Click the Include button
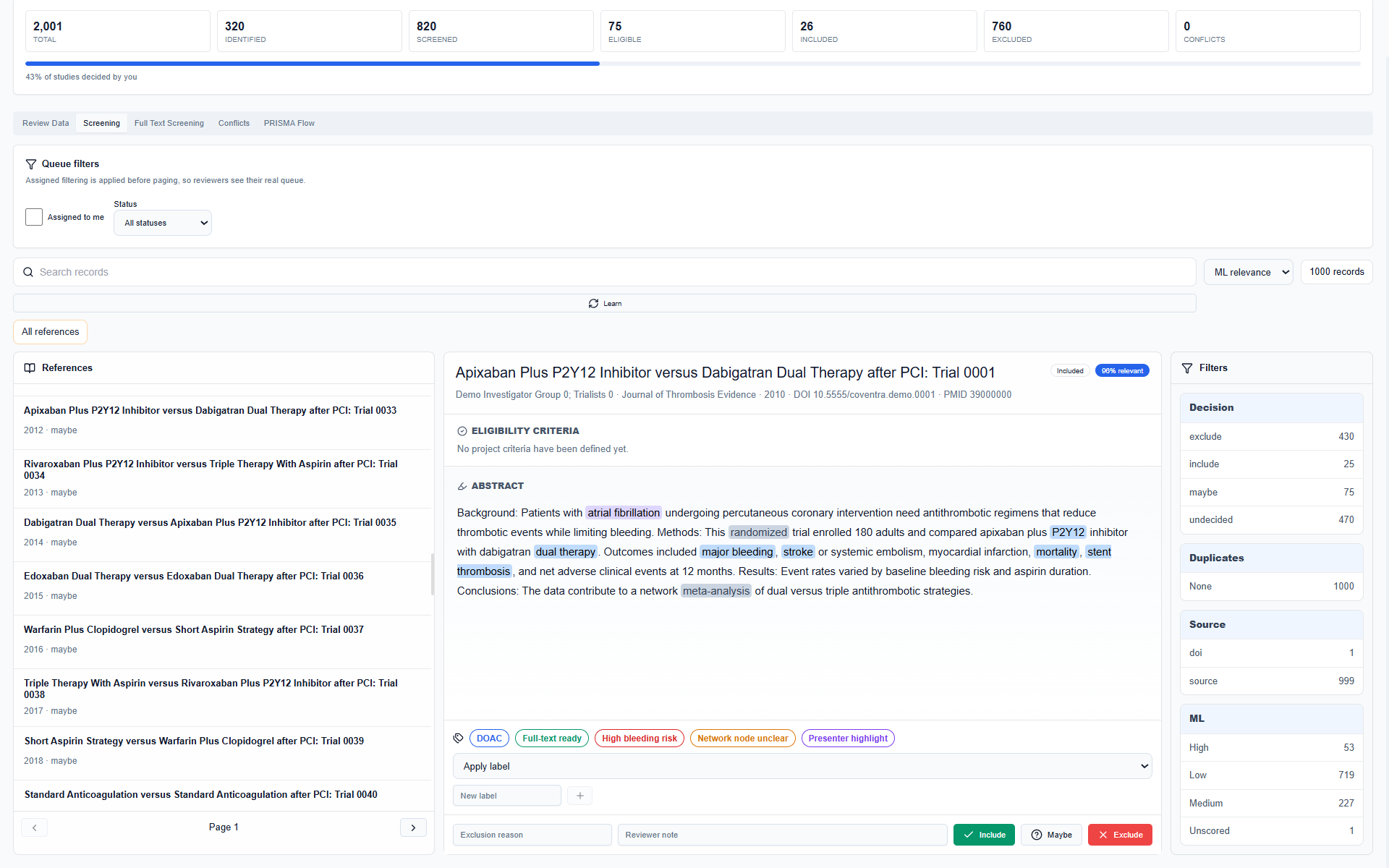This screenshot has width=1389, height=868. click(x=984, y=835)
